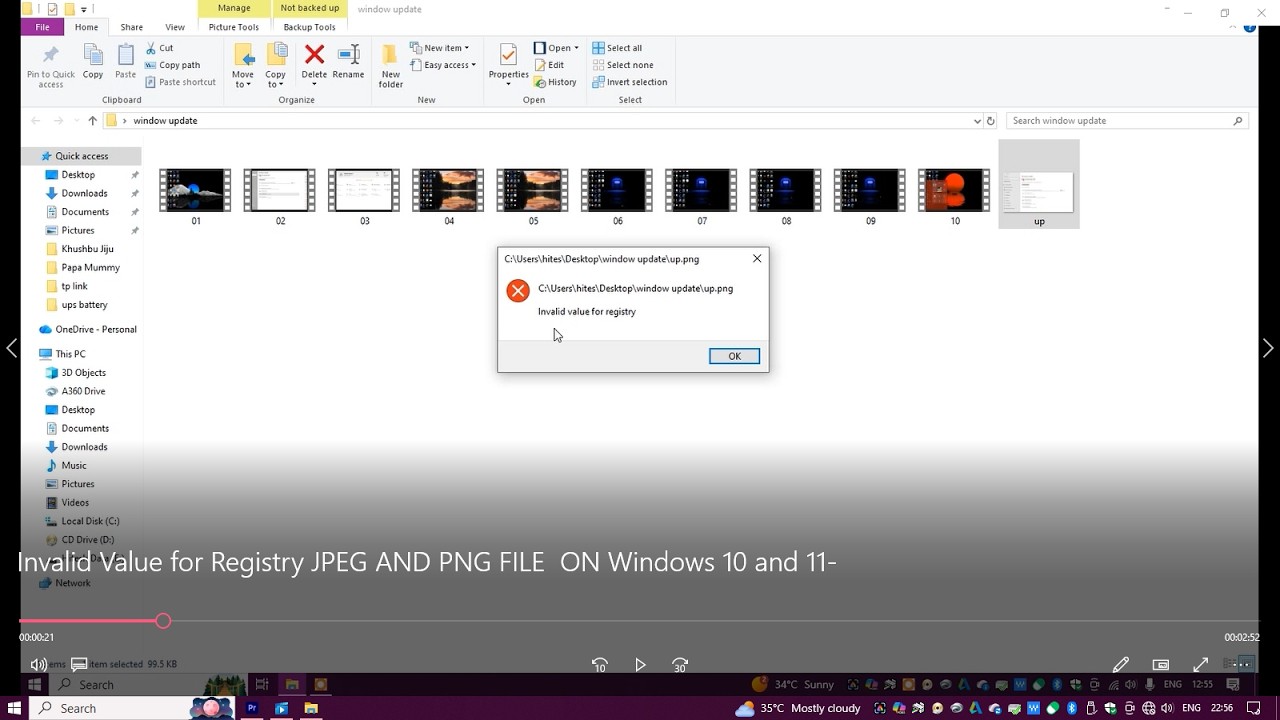Expand the Open dropdown in the ribbon

pos(556,48)
